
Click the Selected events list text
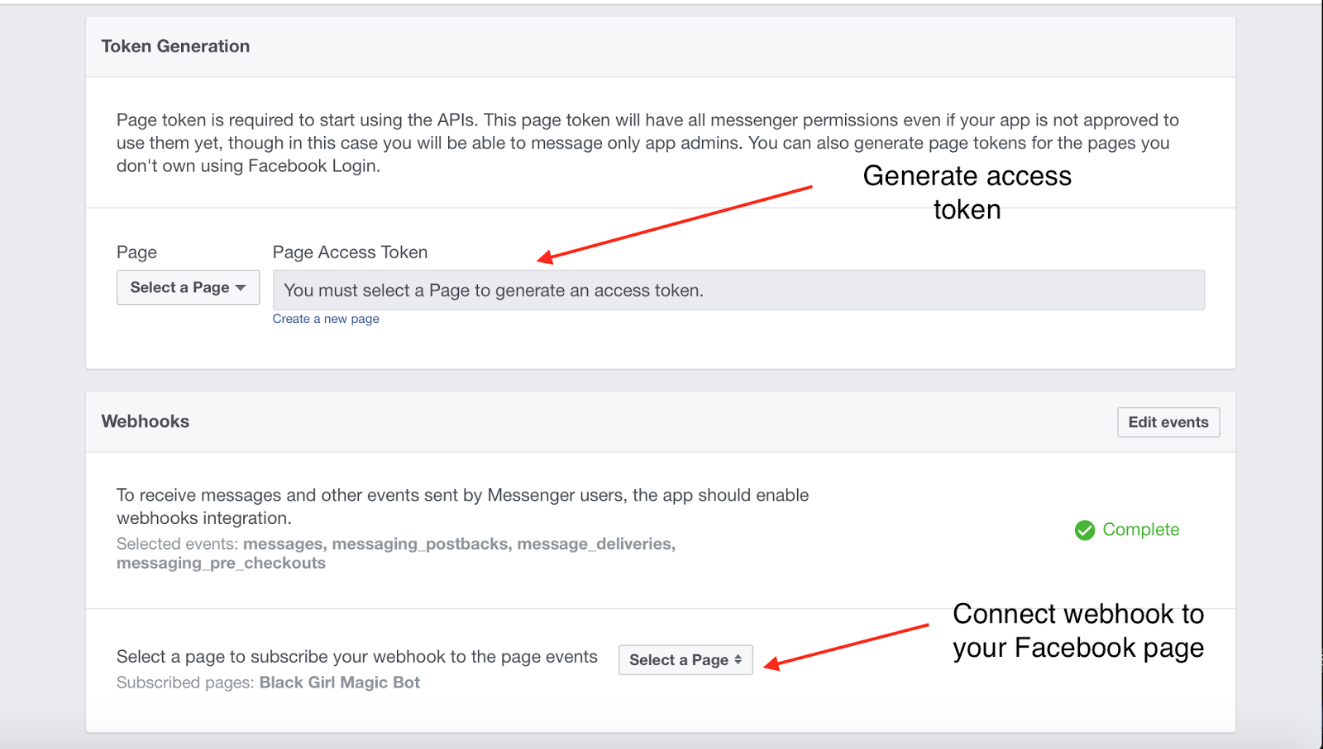(396, 554)
